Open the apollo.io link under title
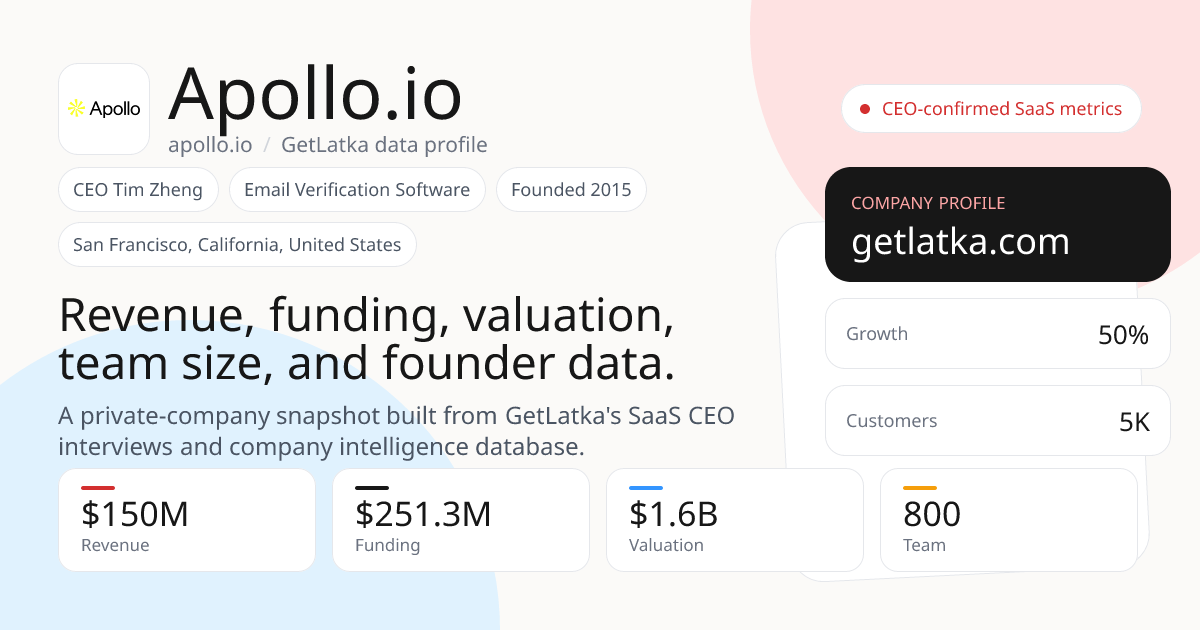Image resolution: width=1200 pixels, height=630 pixels. coord(210,145)
